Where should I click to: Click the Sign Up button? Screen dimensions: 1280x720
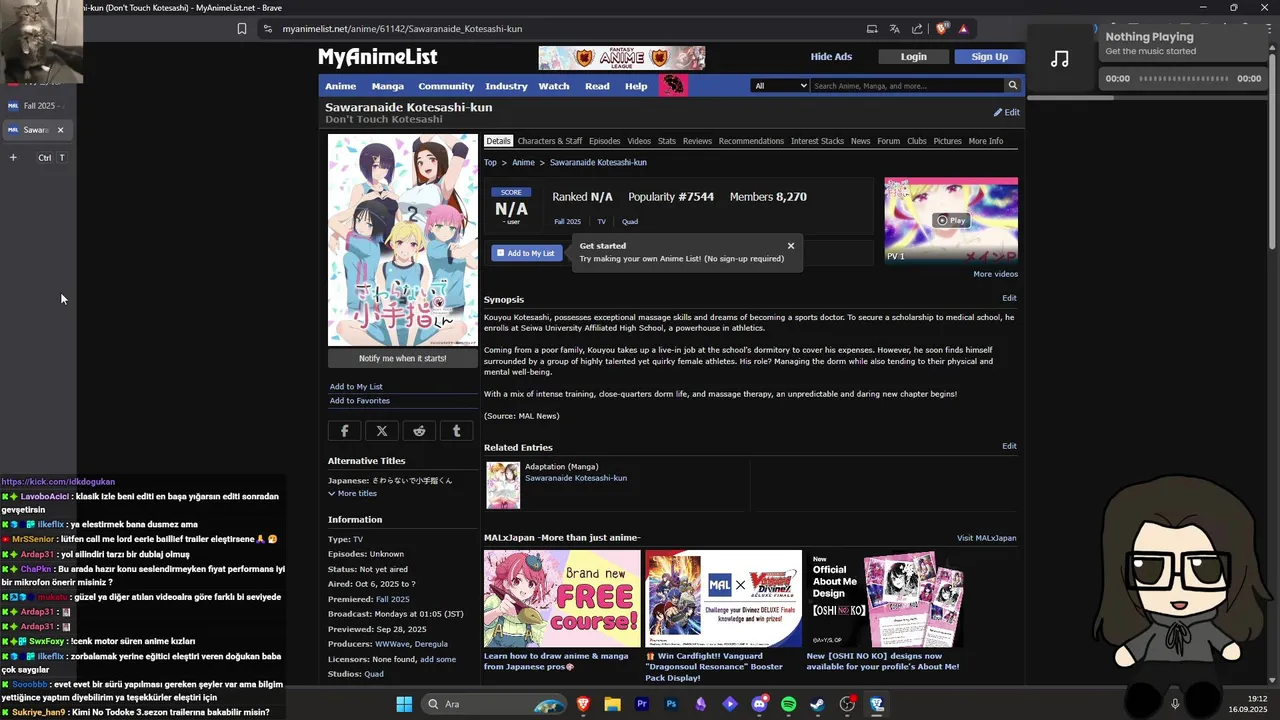pyautogui.click(x=989, y=57)
